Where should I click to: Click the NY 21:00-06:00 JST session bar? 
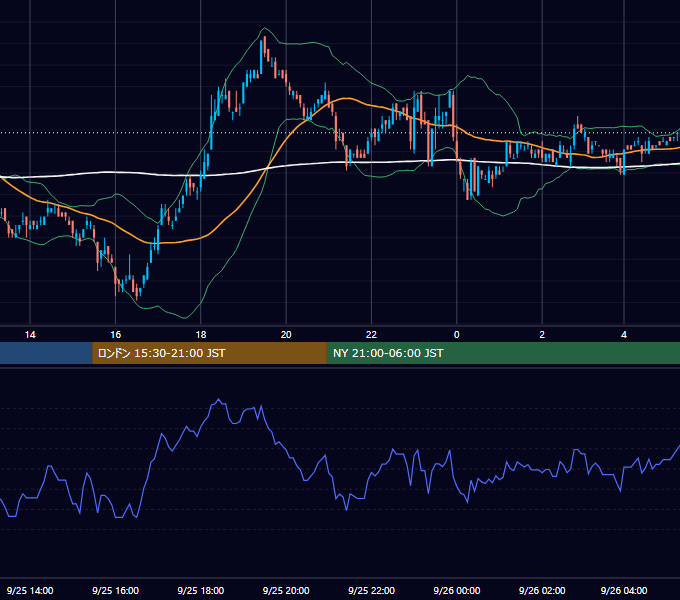point(503,353)
